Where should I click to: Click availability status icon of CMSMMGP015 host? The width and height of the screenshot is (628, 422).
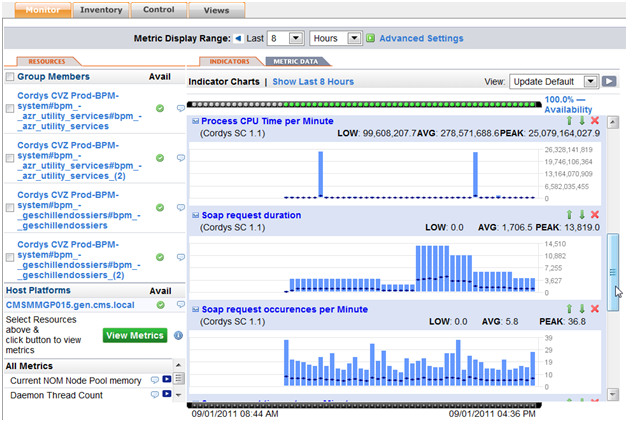(x=161, y=305)
